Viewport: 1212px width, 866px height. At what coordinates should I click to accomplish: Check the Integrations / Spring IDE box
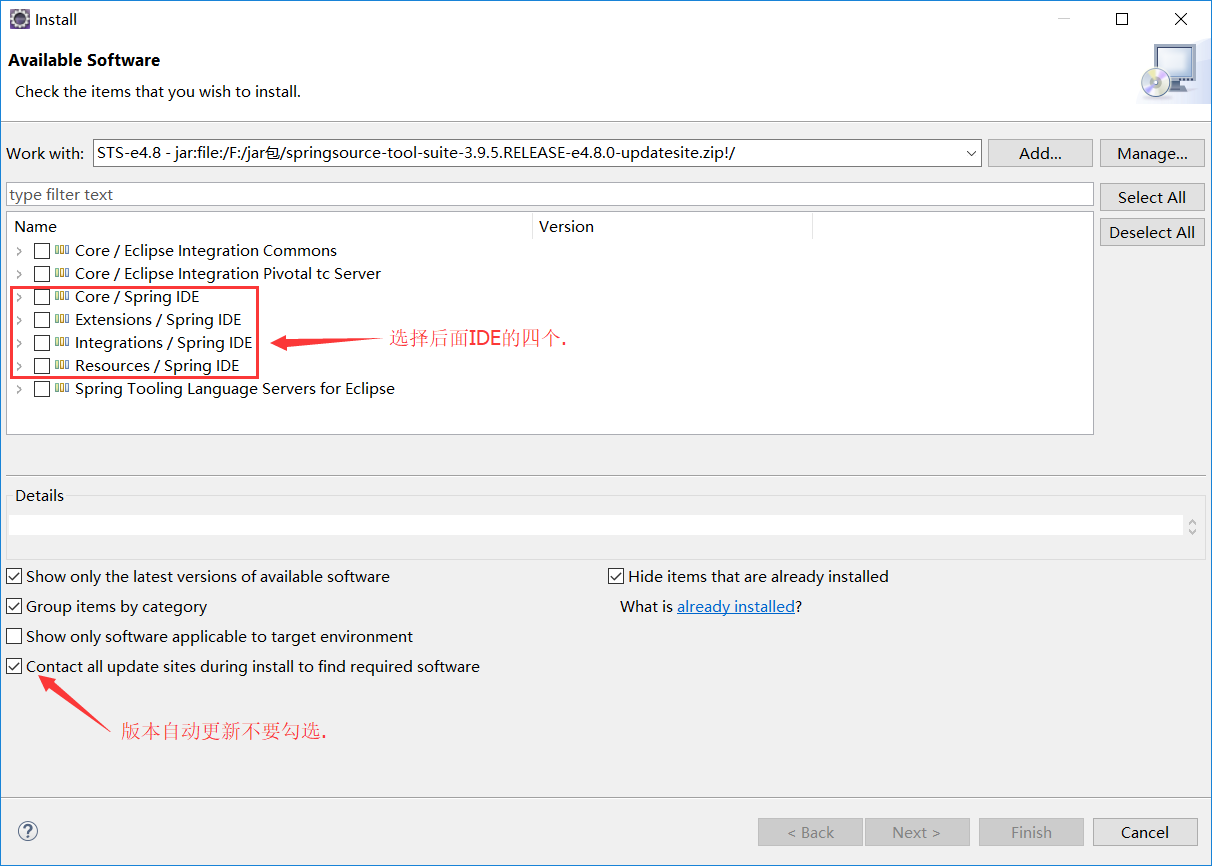(42, 343)
